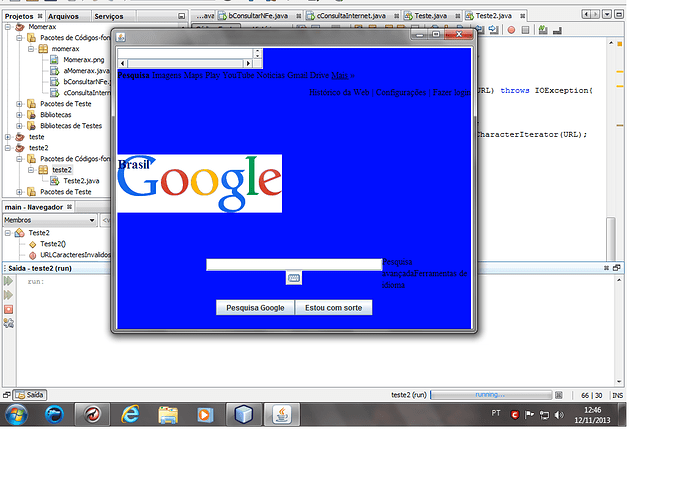This screenshot has height=500, width=690.
Task: Click the orange error-stripe marker at top
Action: (620, 44)
